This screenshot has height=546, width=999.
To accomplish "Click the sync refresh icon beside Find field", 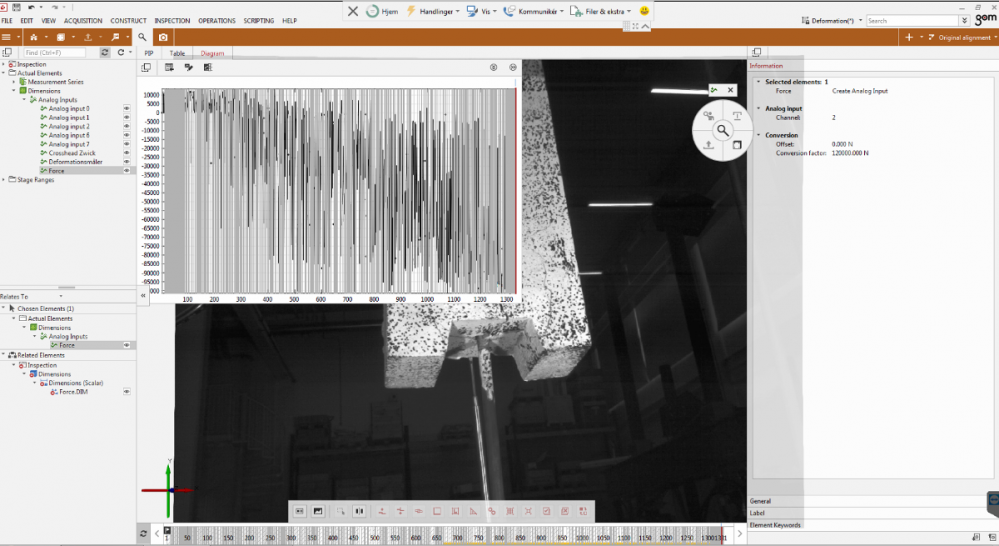I will point(105,52).
